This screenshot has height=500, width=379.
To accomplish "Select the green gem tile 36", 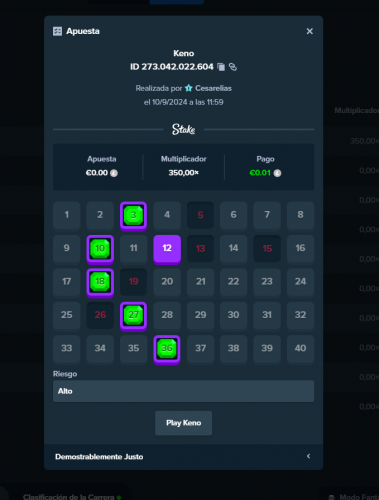I will point(167,349).
